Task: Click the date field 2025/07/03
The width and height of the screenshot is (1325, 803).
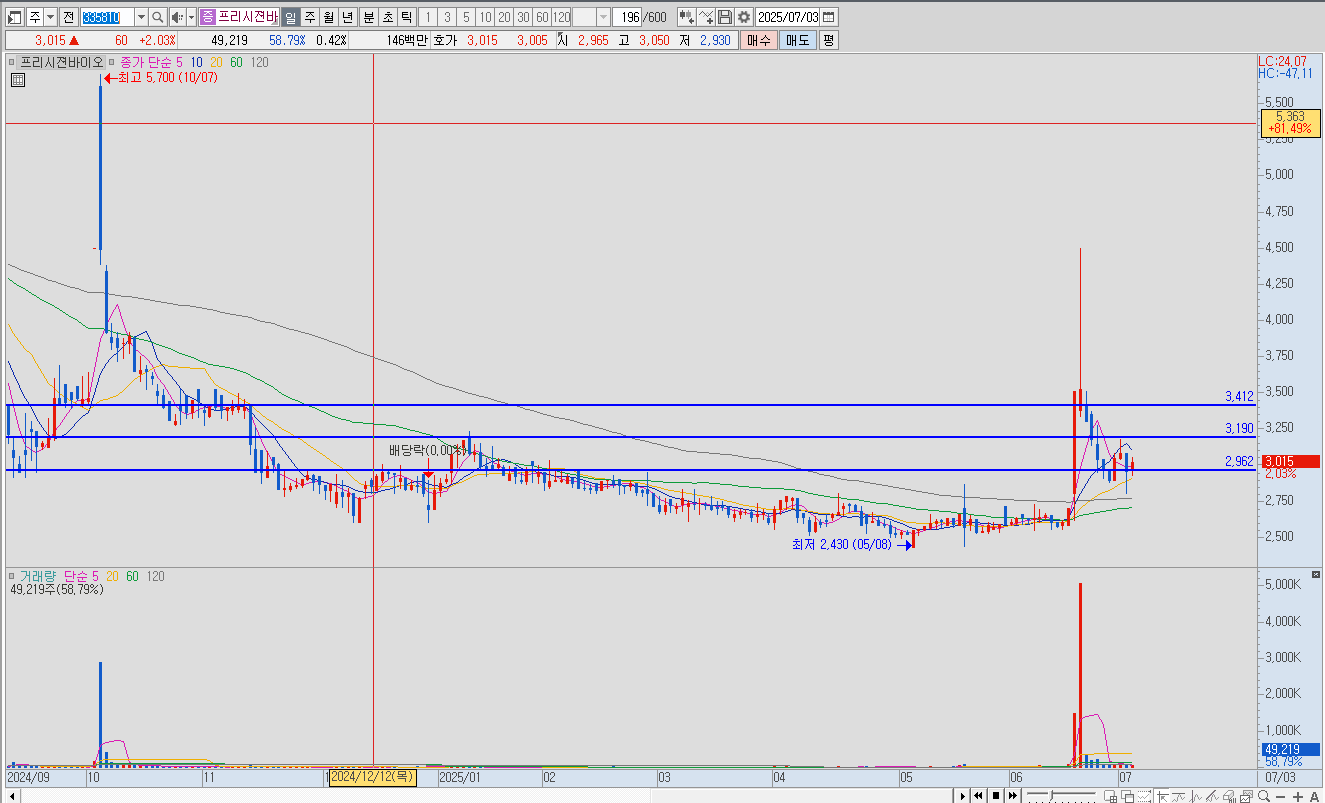Action: (x=788, y=17)
